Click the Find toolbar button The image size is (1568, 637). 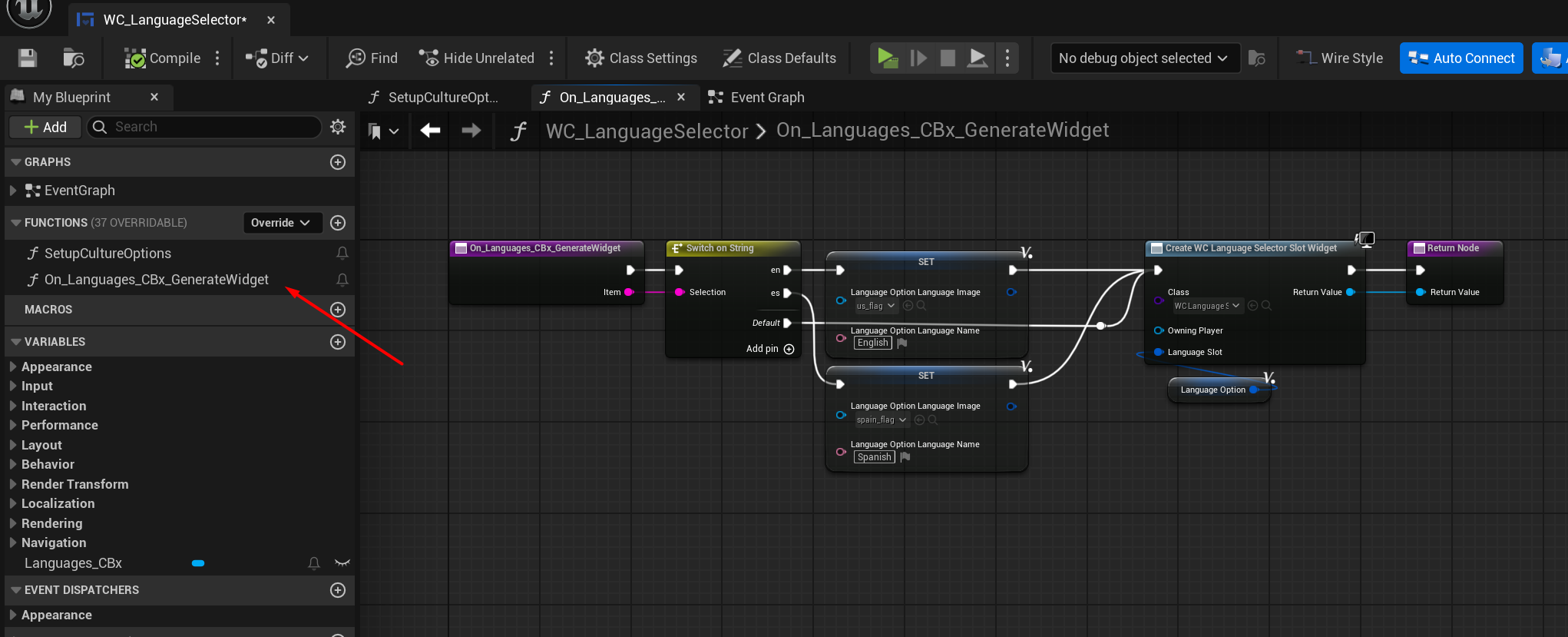click(372, 58)
